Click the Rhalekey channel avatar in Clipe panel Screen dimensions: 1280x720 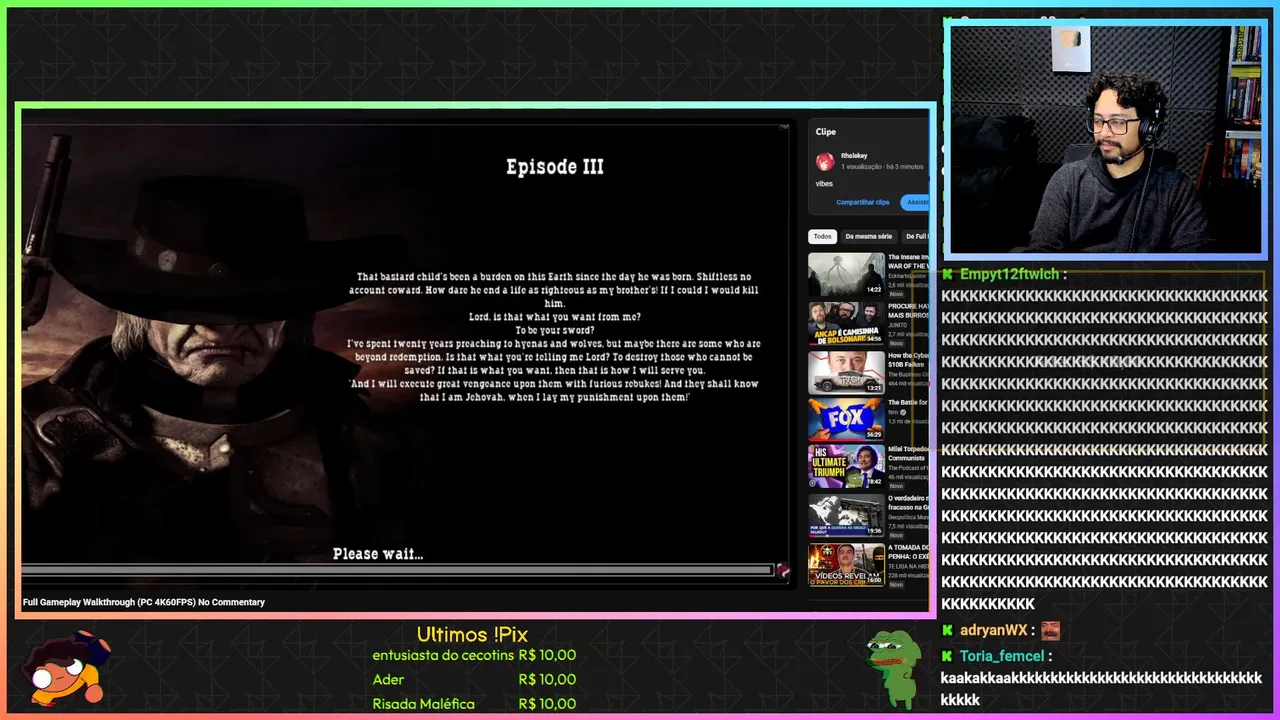825,161
